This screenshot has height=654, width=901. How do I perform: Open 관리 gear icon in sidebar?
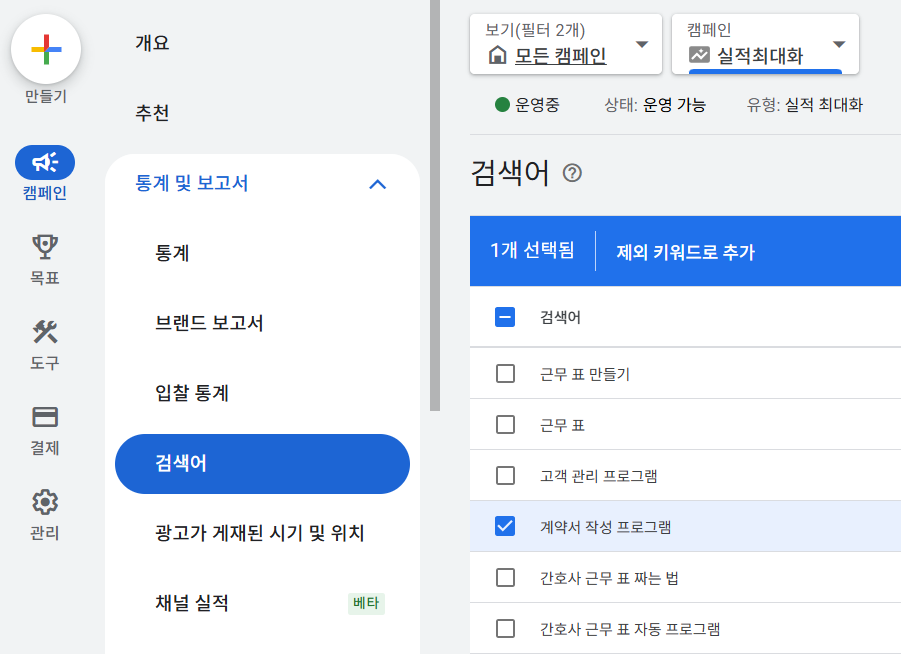point(45,502)
